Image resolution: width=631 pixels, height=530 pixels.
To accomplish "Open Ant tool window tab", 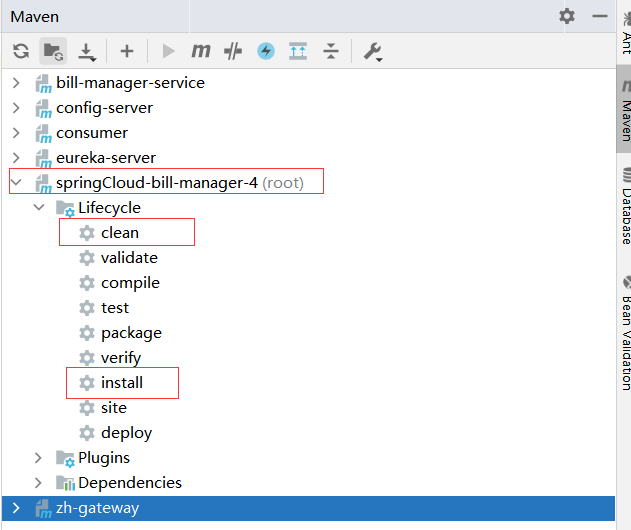I will 626,32.
